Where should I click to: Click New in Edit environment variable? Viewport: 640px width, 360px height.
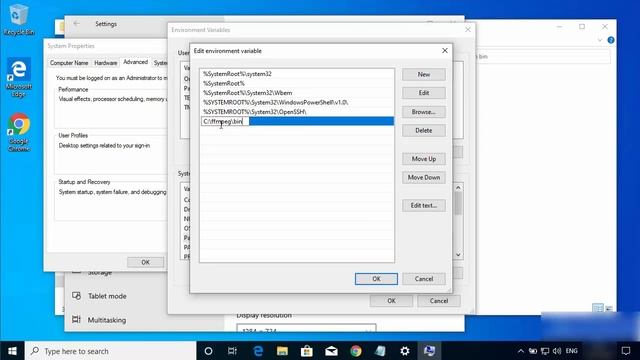(424, 74)
